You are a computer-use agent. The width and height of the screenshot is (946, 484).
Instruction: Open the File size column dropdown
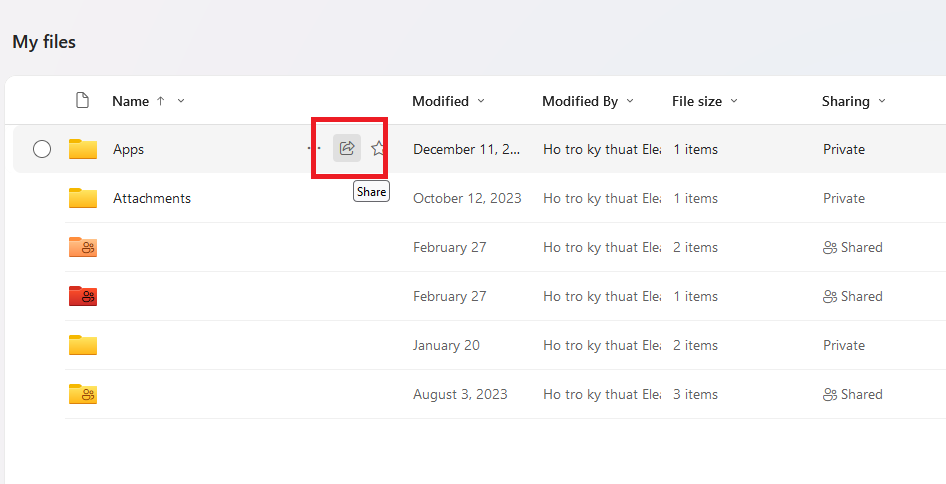click(734, 101)
